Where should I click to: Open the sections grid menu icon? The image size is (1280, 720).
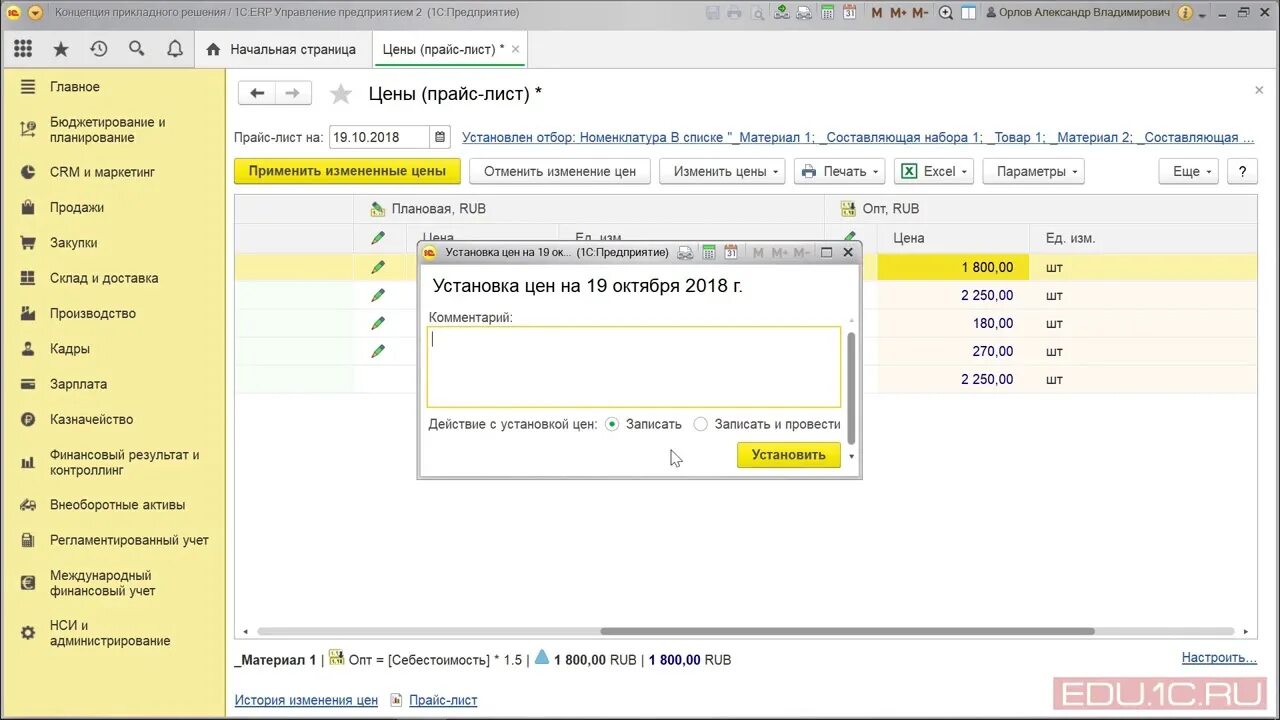[x=23, y=49]
